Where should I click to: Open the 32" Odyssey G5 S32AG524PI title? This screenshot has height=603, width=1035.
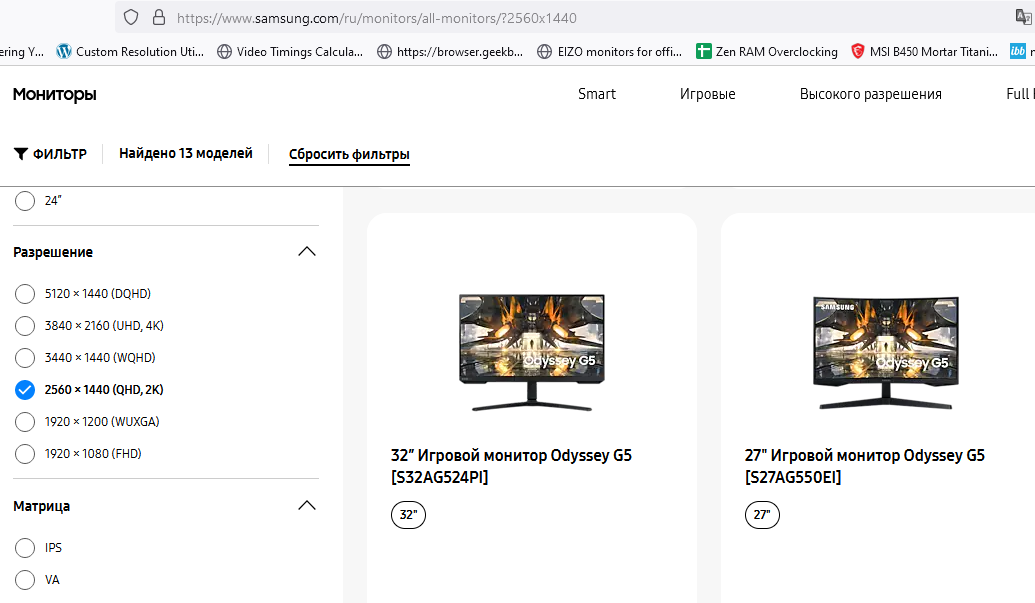pos(511,466)
